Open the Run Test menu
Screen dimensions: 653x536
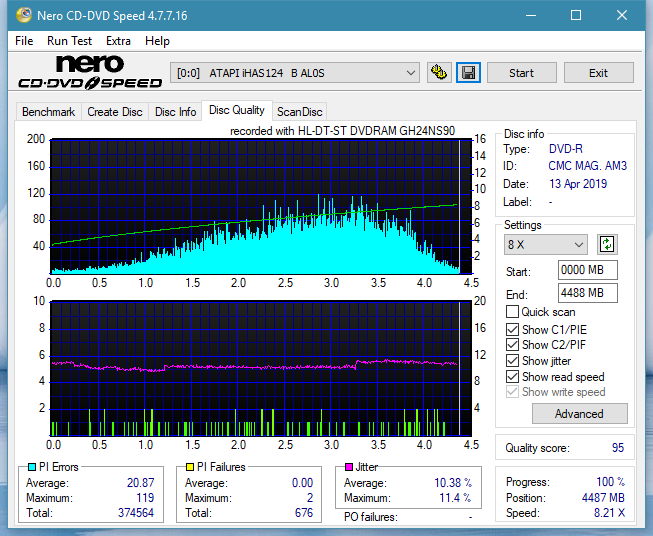[69, 41]
